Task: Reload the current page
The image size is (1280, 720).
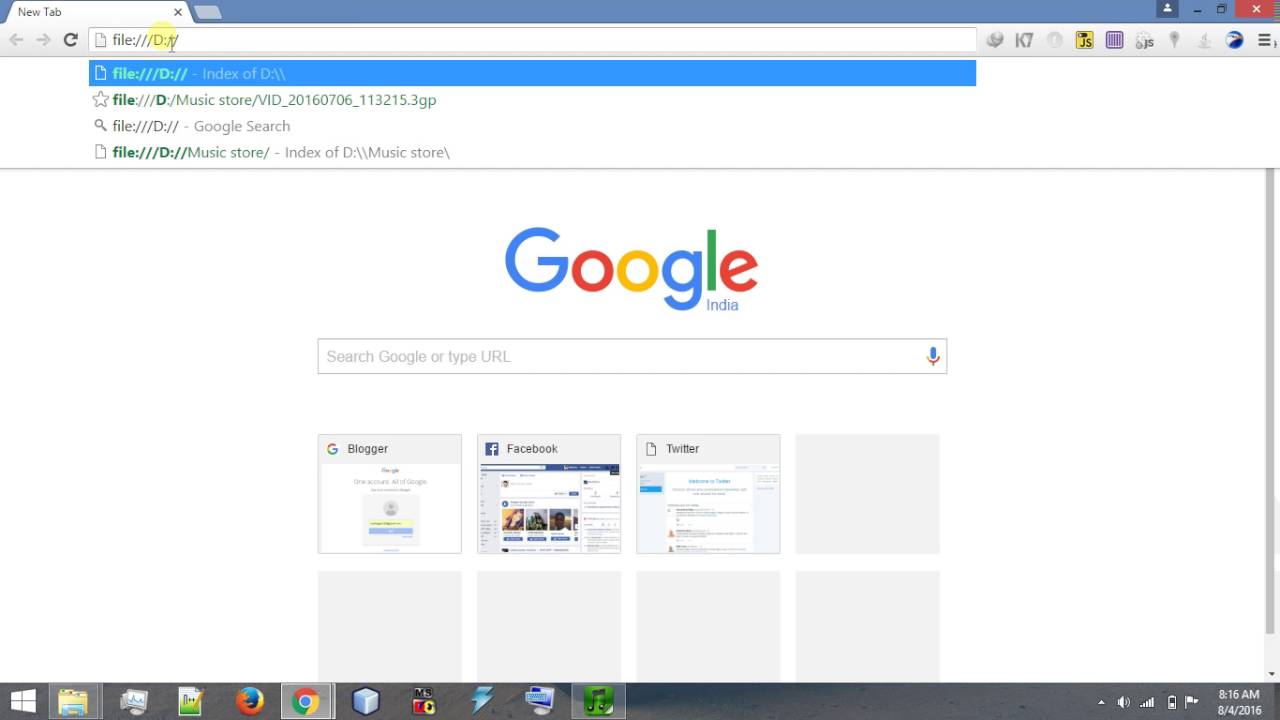Action: click(70, 40)
